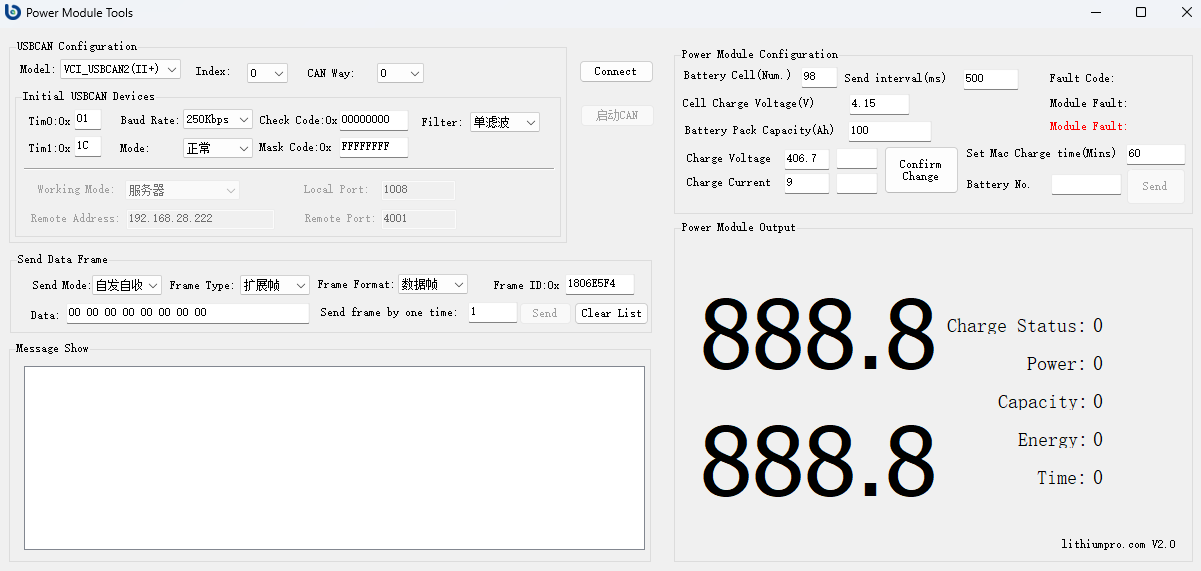
Task: Expand the CAN Way dropdown
Action: coord(400,73)
